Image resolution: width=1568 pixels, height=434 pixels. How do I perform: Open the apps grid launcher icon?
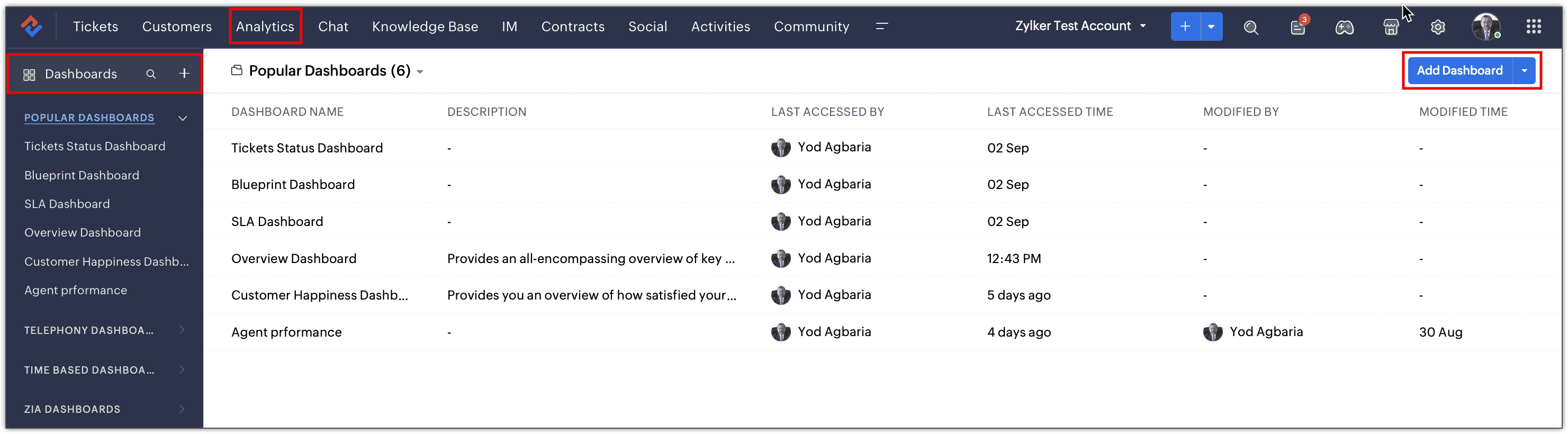tap(1534, 26)
